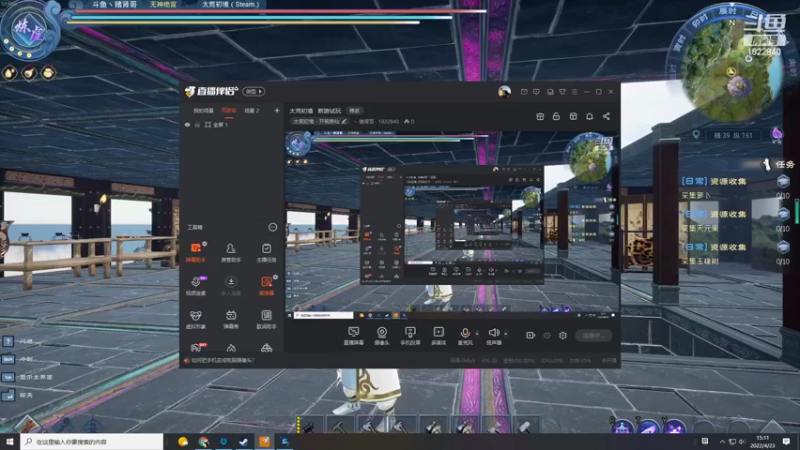Viewport: 800px width, 450px height.
Task: Click the volume icon in system tray
Action: click(742, 441)
